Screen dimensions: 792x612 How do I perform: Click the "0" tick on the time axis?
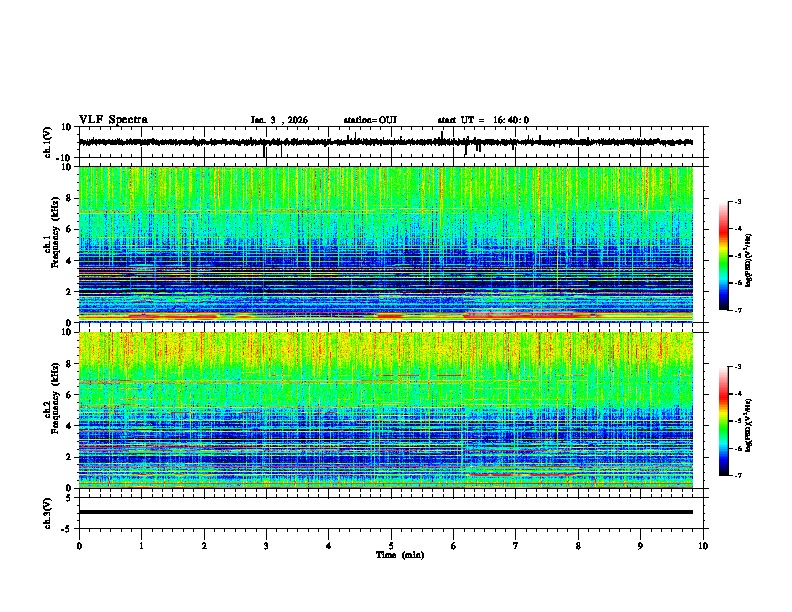(x=79, y=546)
